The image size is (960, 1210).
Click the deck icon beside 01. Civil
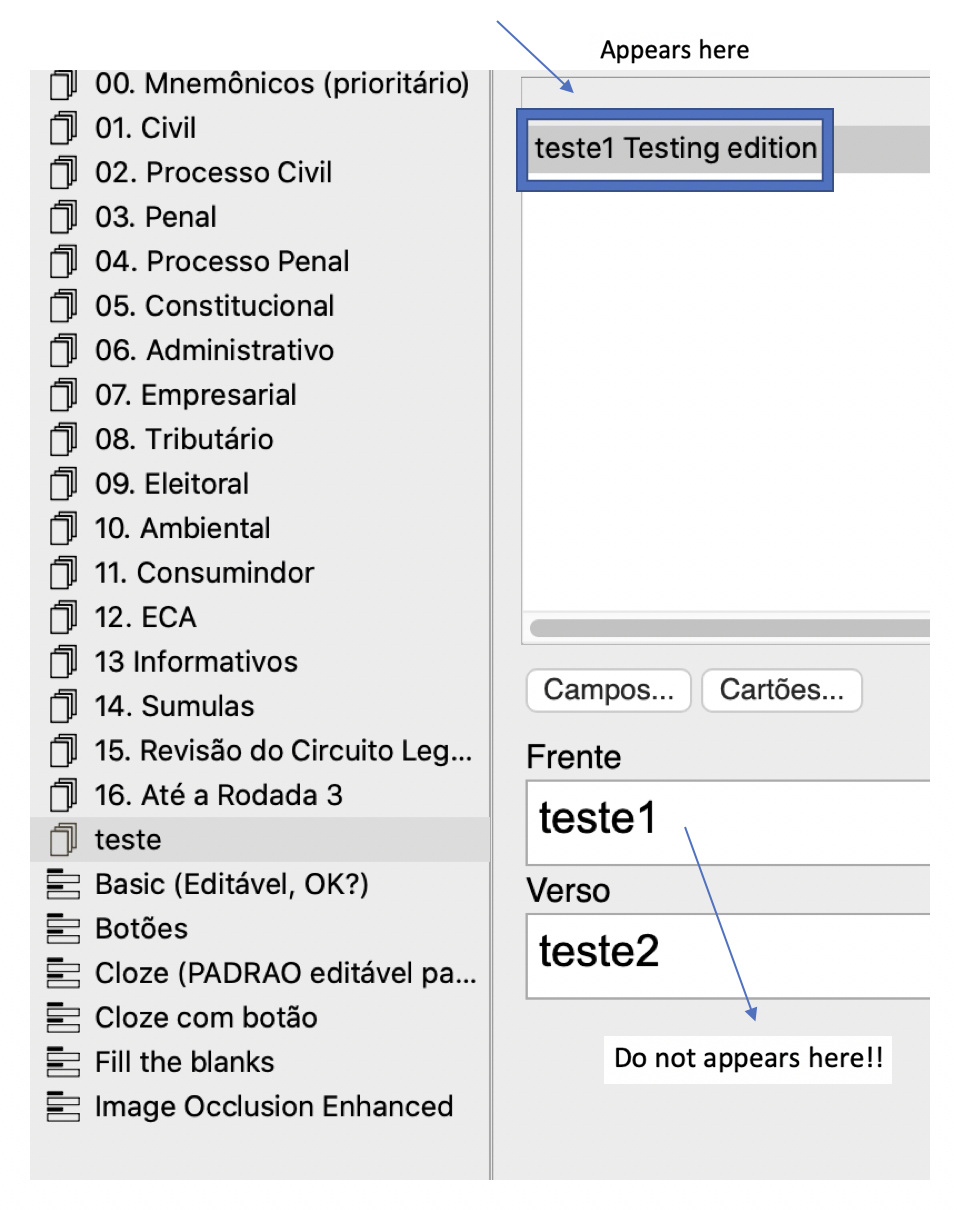[x=63, y=129]
